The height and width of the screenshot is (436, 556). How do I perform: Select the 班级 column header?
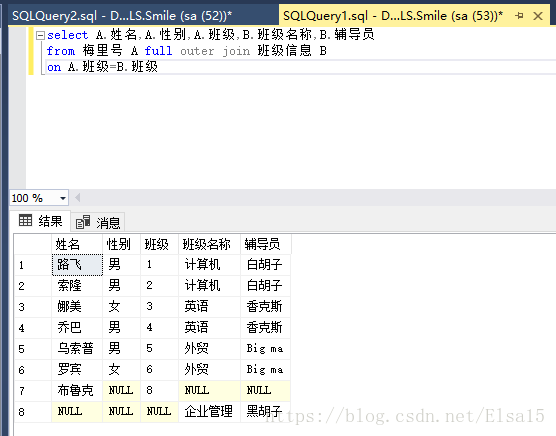click(160, 244)
